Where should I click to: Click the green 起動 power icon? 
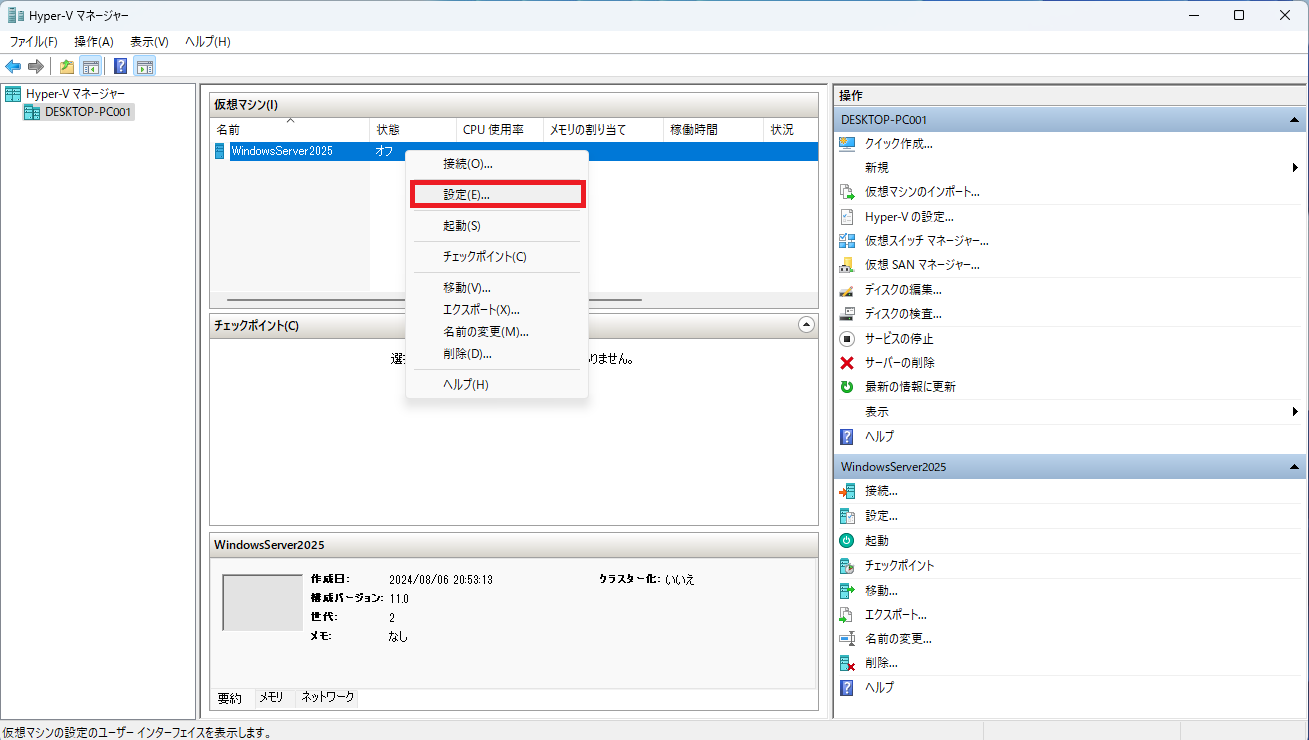(x=847, y=540)
